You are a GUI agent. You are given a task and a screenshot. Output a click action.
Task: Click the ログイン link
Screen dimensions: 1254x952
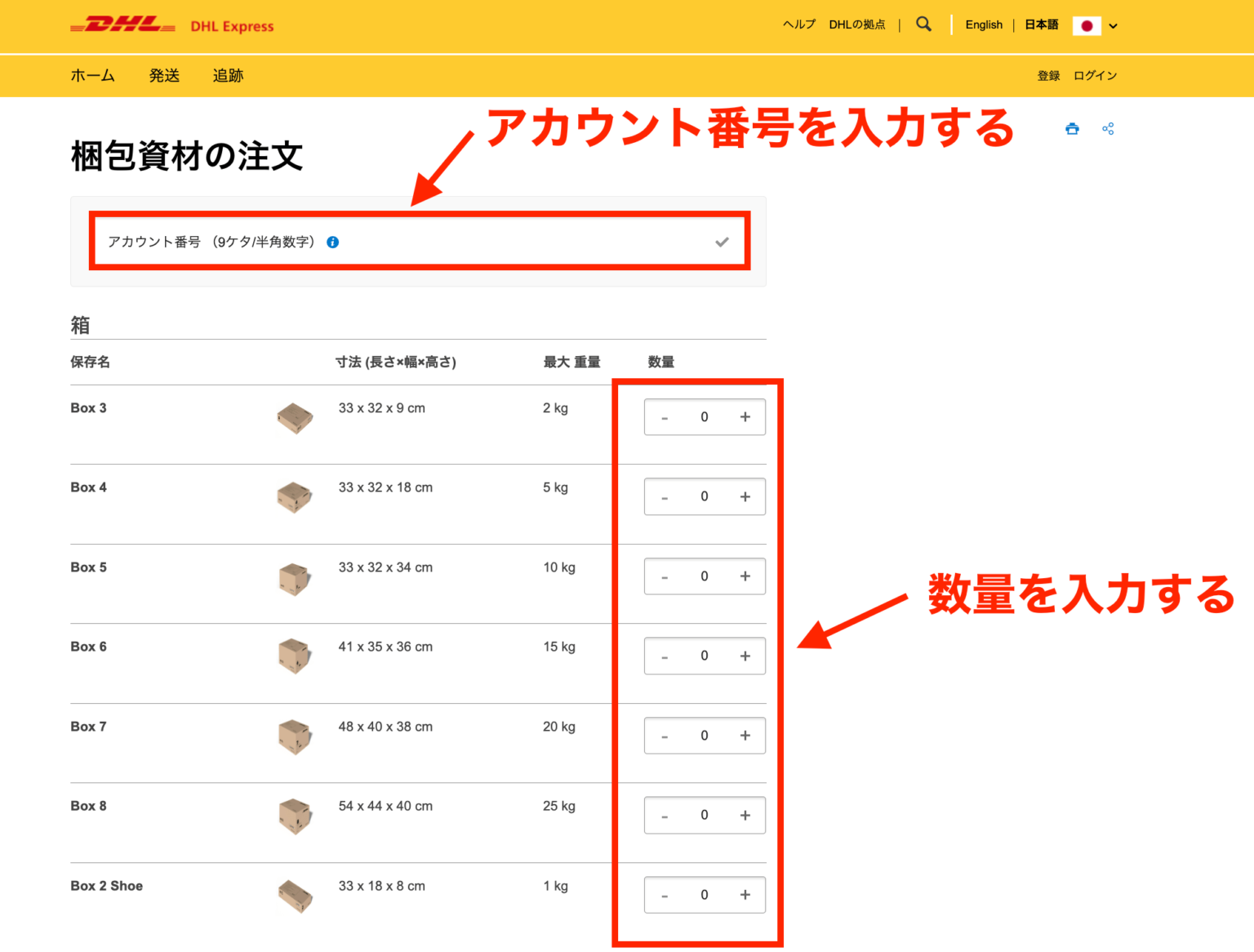[1095, 76]
